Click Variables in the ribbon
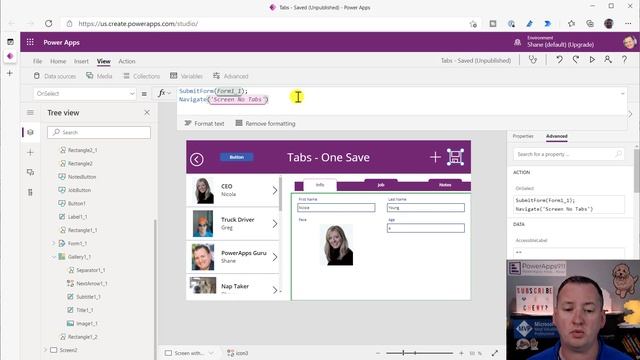The height and width of the screenshot is (360, 640). [x=186, y=76]
